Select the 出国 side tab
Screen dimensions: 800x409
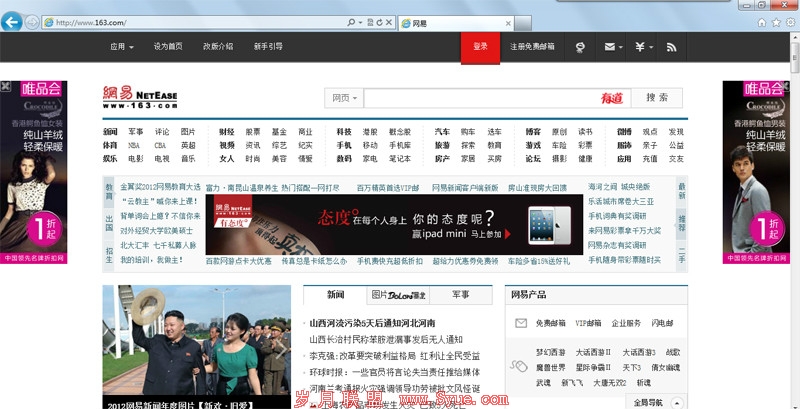coord(109,222)
